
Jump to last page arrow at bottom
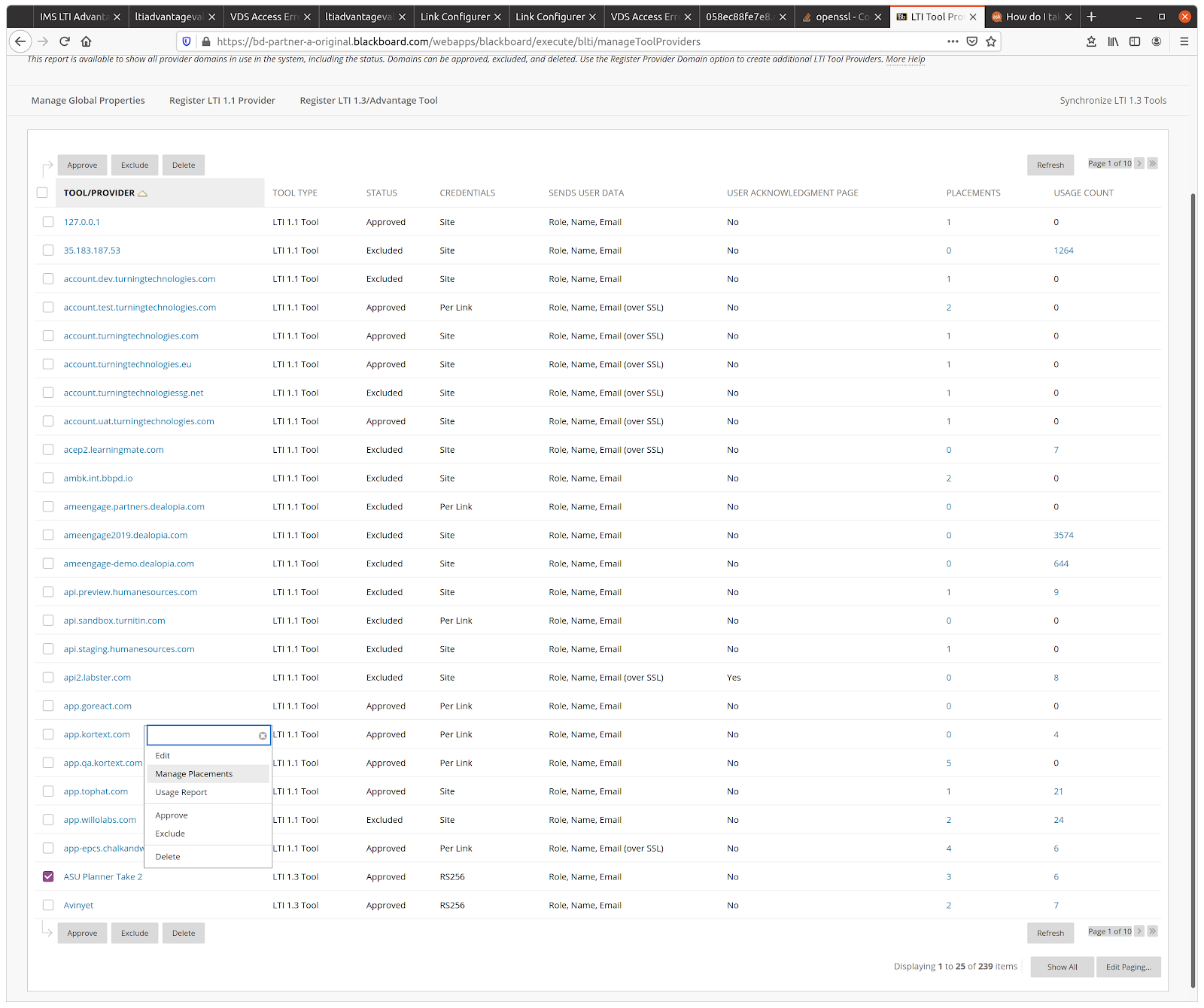tap(1152, 931)
